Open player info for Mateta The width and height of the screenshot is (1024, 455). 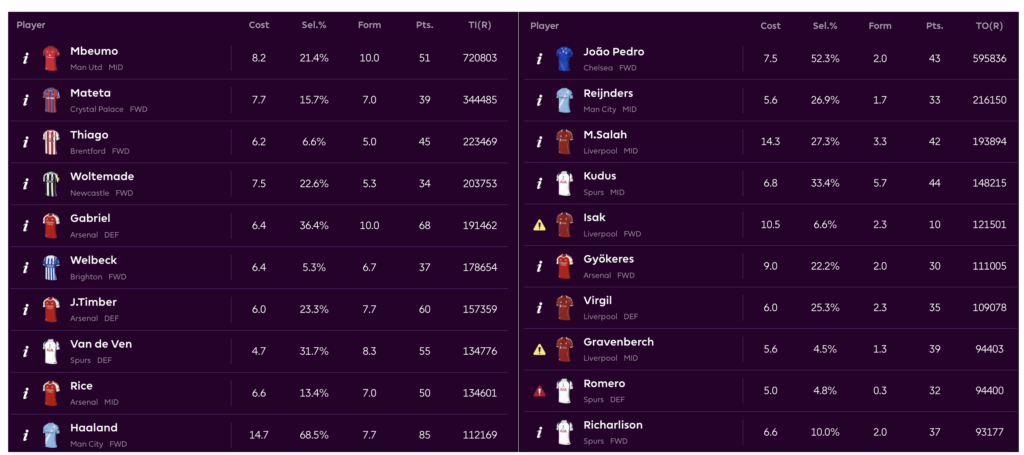click(26, 101)
